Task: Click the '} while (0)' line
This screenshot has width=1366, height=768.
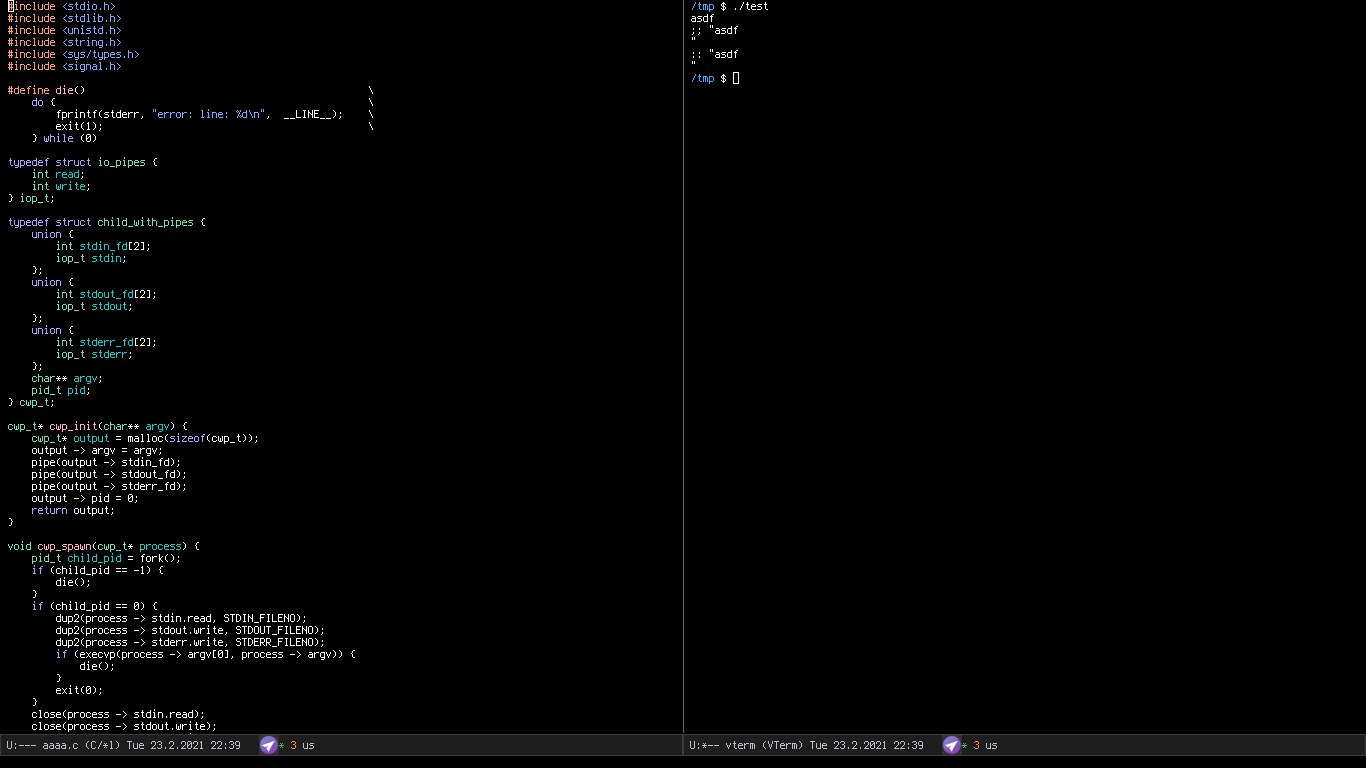Action: [64, 138]
